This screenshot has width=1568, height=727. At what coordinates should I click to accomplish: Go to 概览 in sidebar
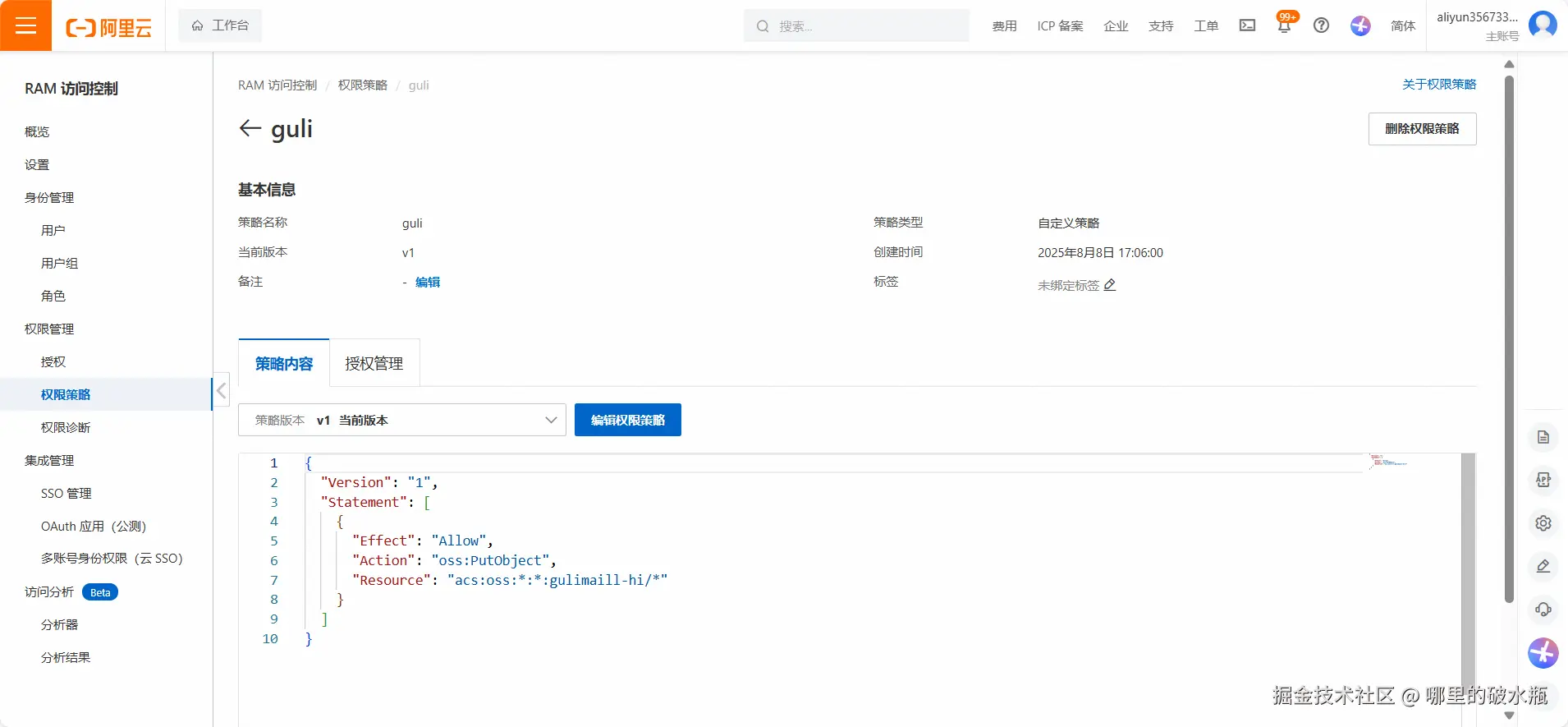pyautogui.click(x=37, y=131)
